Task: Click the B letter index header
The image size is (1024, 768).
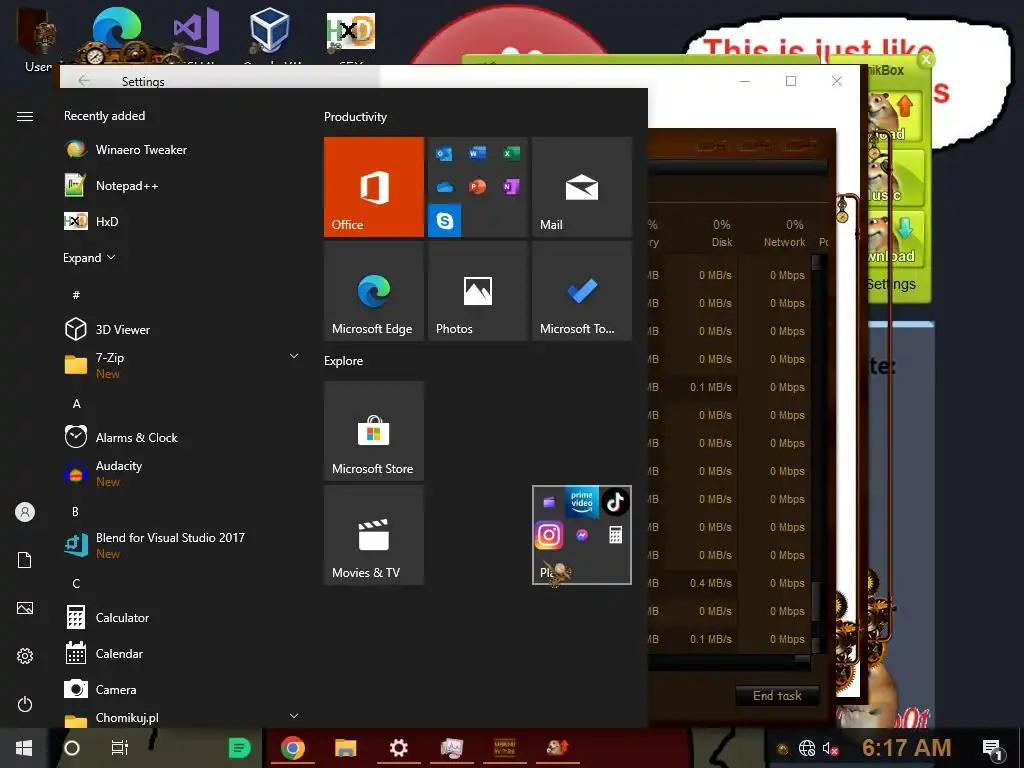Action: point(76,511)
